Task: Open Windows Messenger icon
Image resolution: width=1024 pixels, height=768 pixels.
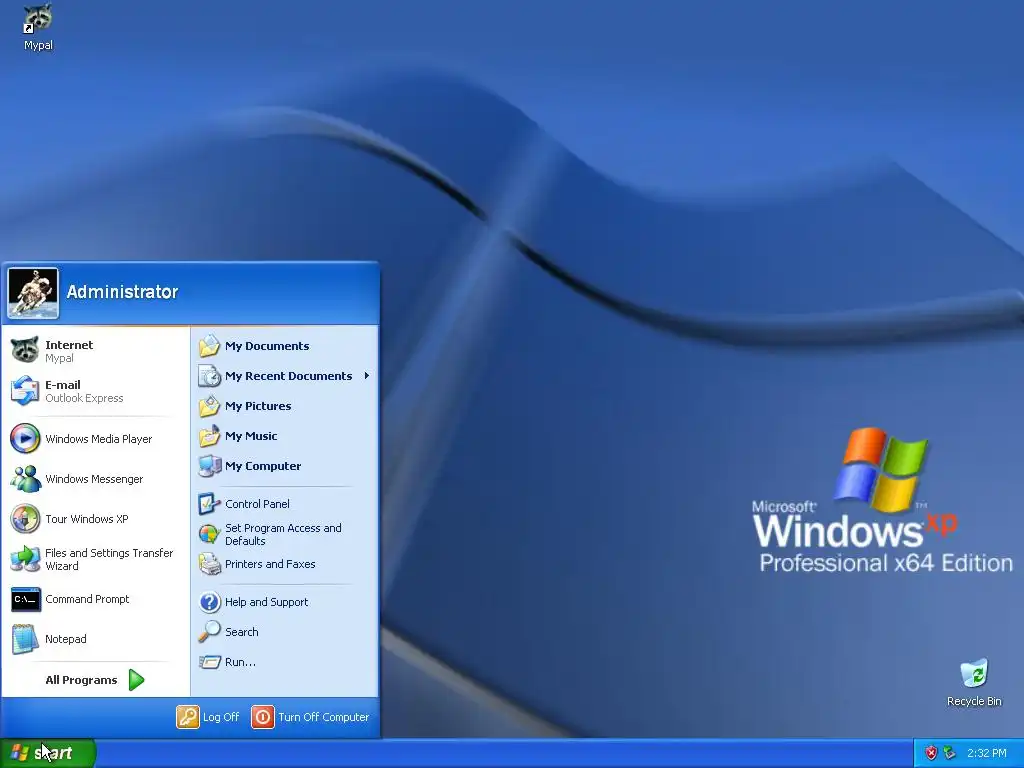Action: [25, 479]
